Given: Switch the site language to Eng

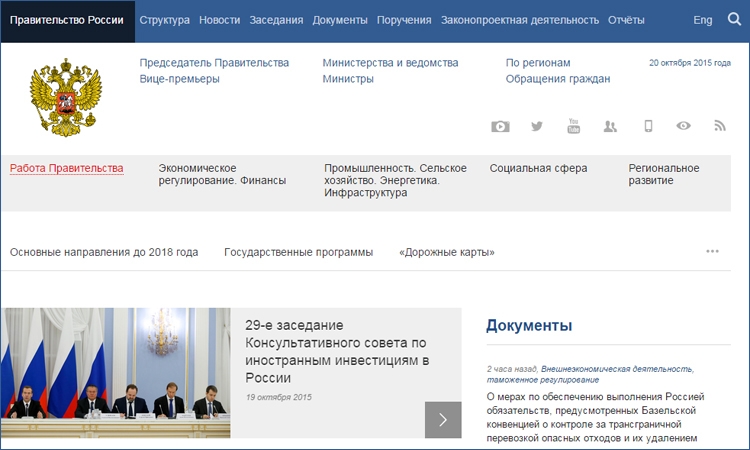Looking at the screenshot, I should pos(703,20).
